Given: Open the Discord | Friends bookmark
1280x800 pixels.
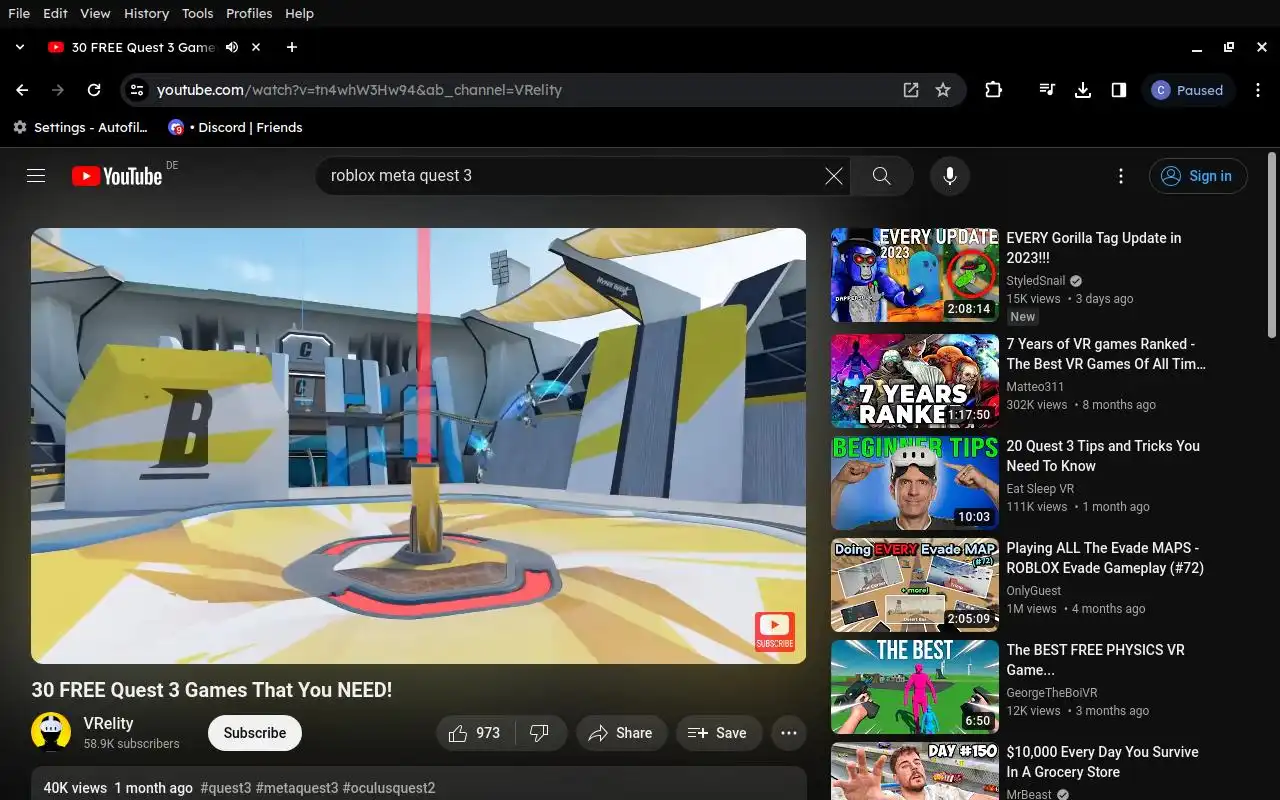Looking at the screenshot, I should (236, 127).
